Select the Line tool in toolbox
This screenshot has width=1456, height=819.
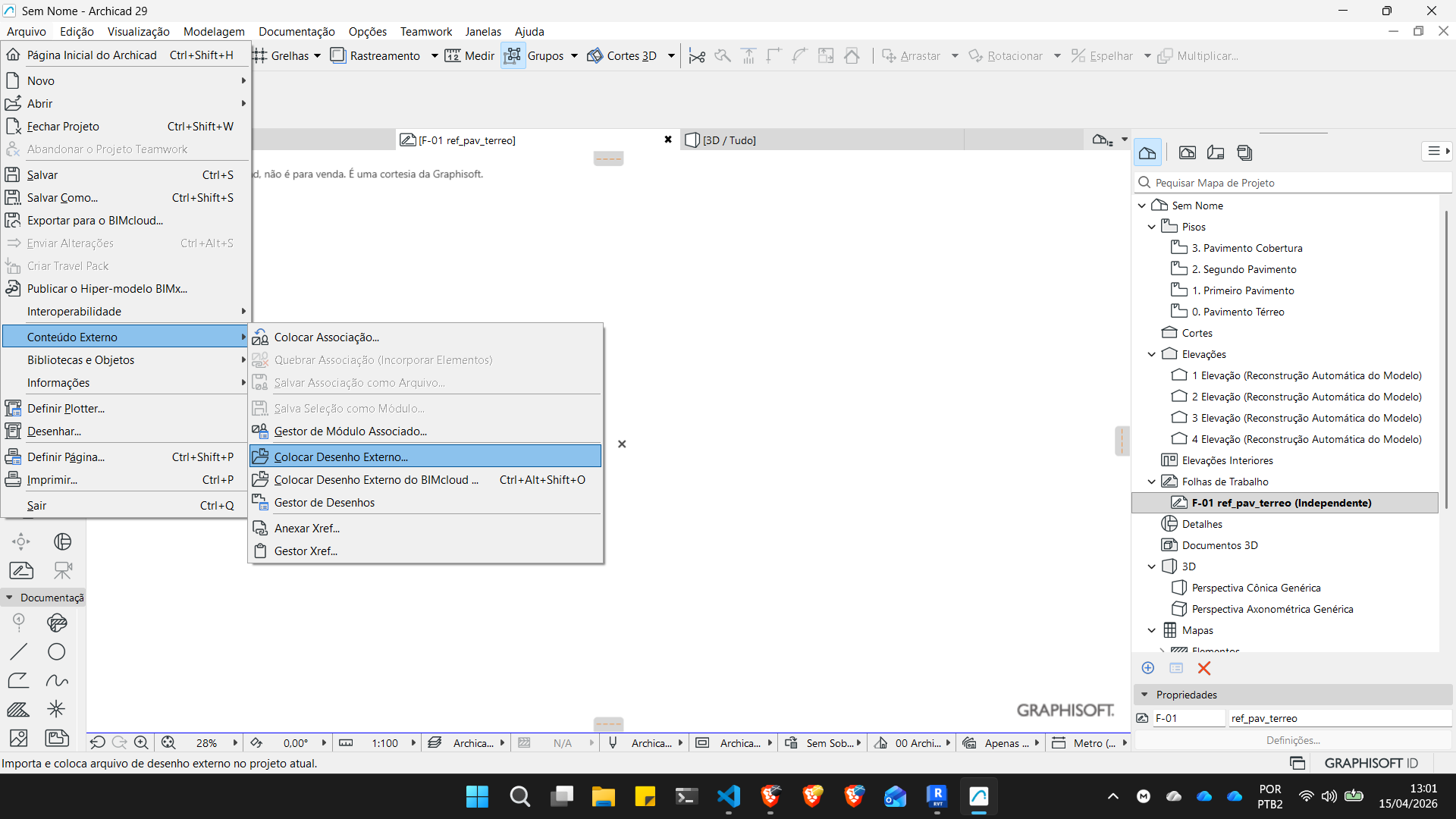[19, 651]
